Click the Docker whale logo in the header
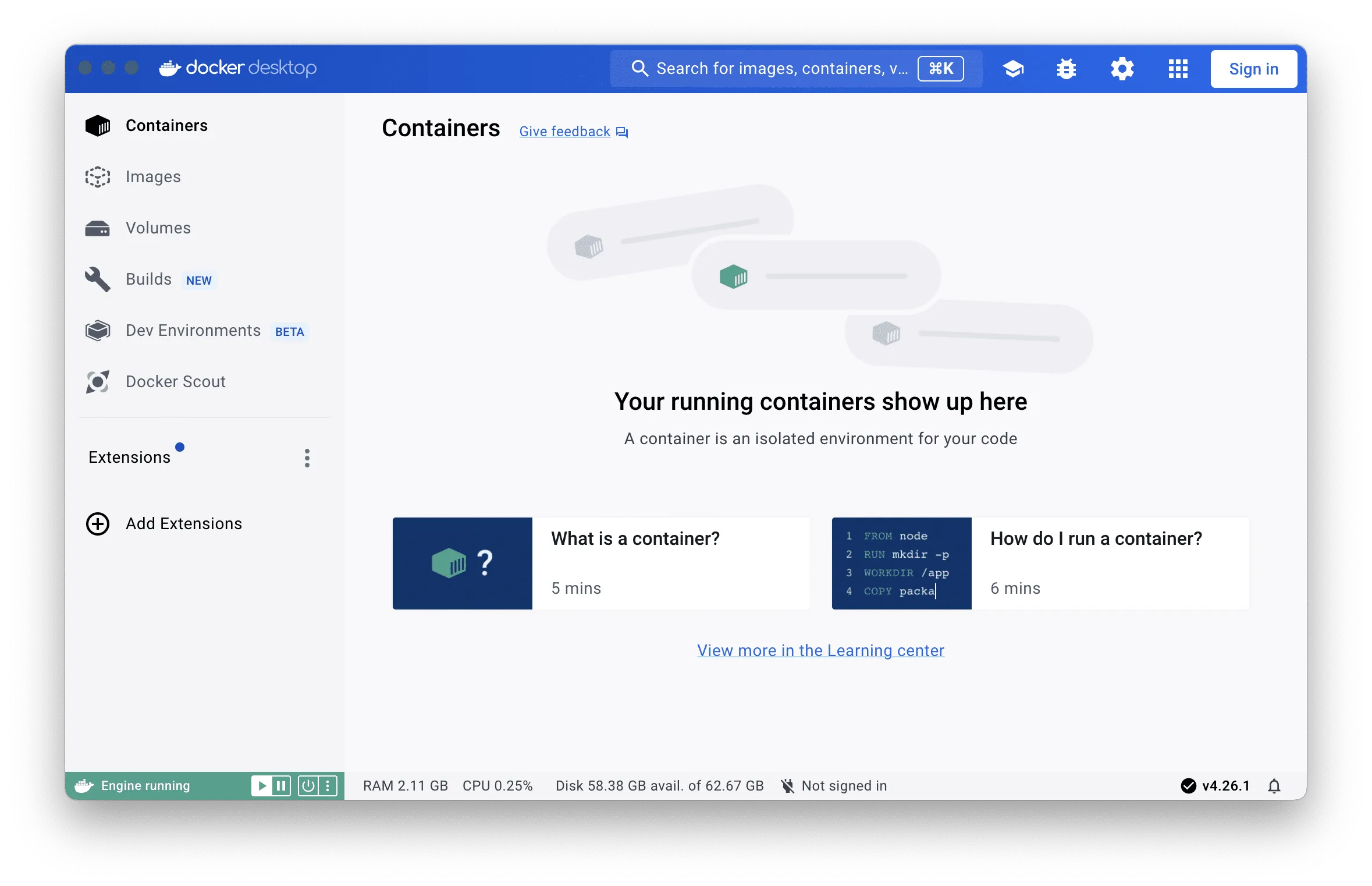The image size is (1372, 886). pos(170,68)
